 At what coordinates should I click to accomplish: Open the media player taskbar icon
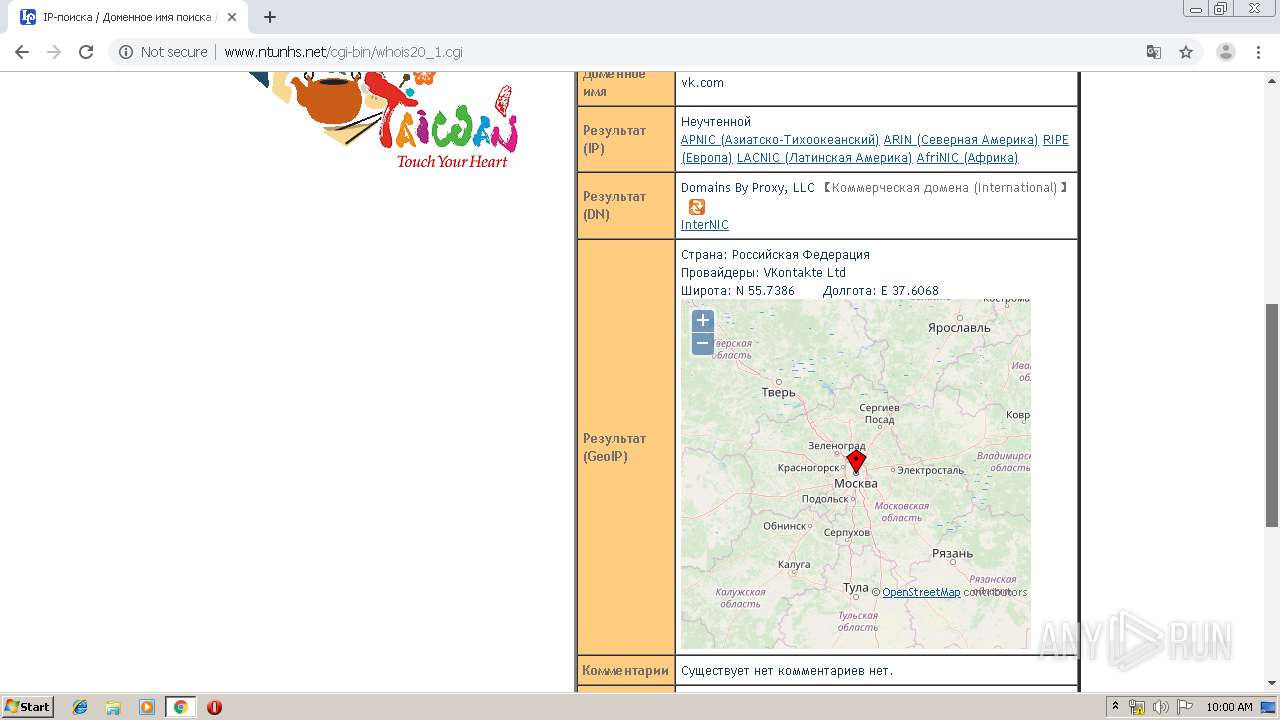tap(146, 707)
